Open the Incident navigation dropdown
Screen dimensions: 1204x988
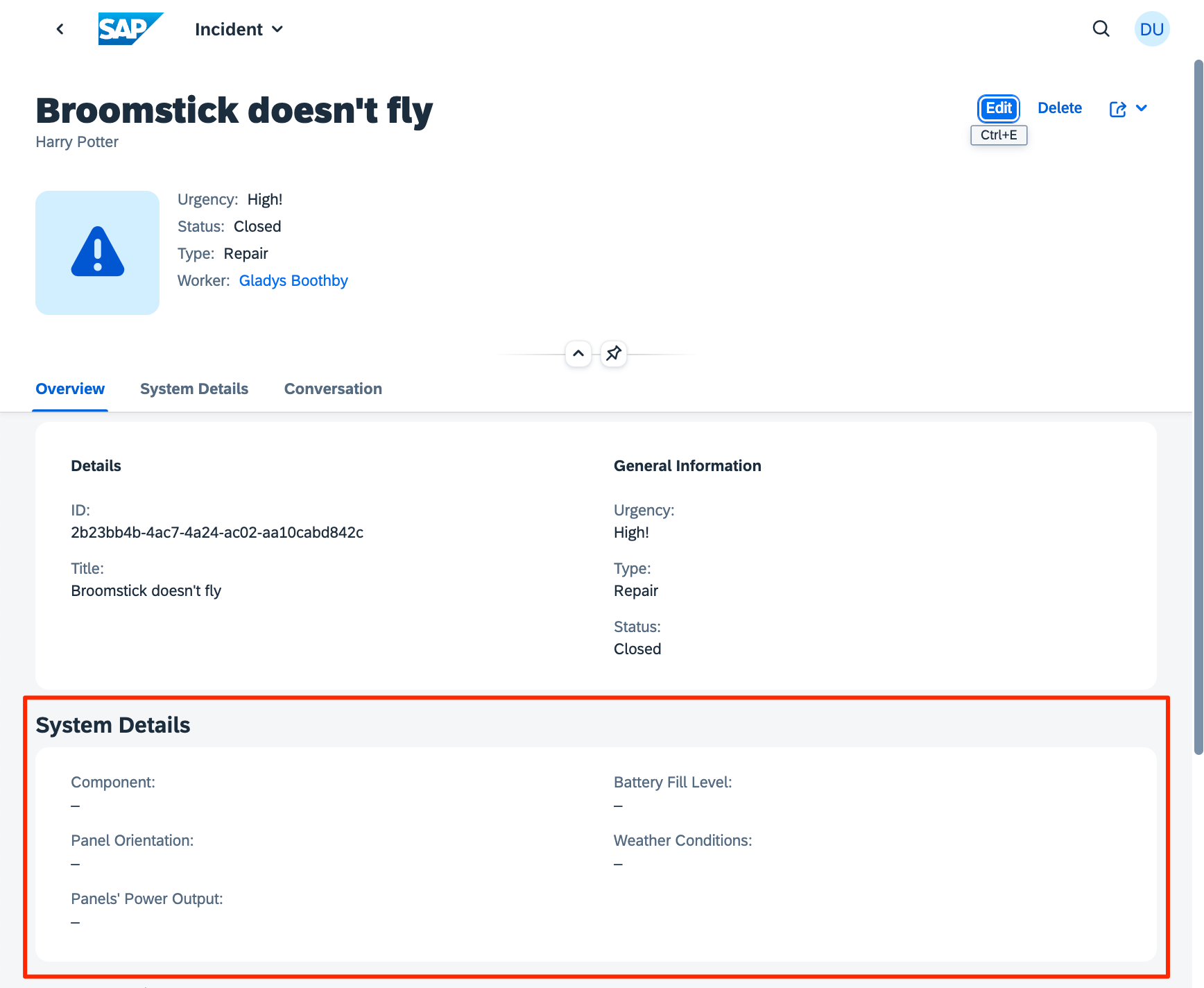[239, 29]
